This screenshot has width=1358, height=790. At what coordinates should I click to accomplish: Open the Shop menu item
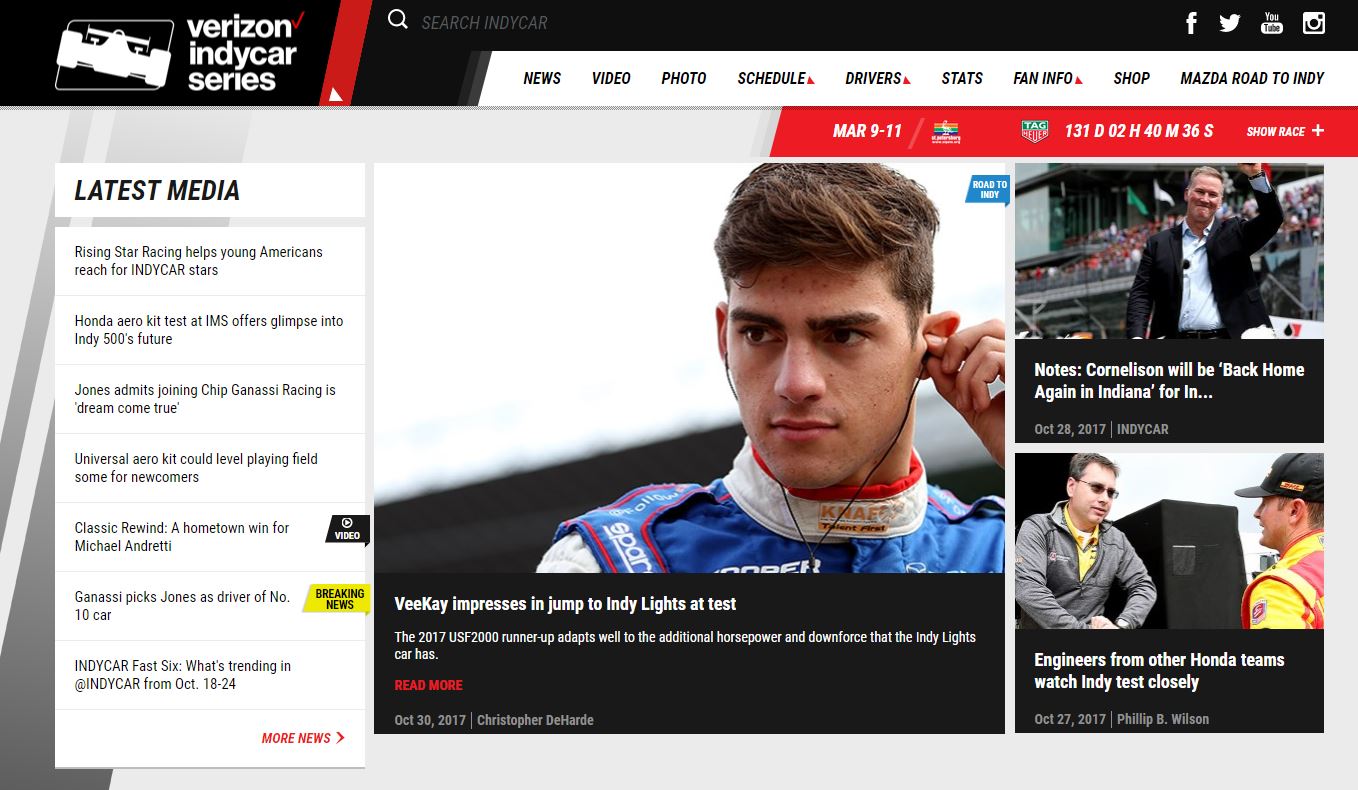pyautogui.click(x=1132, y=78)
